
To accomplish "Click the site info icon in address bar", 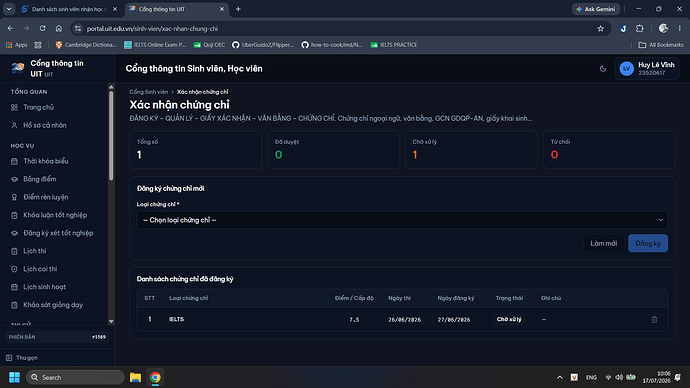I will [x=78, y=29].
